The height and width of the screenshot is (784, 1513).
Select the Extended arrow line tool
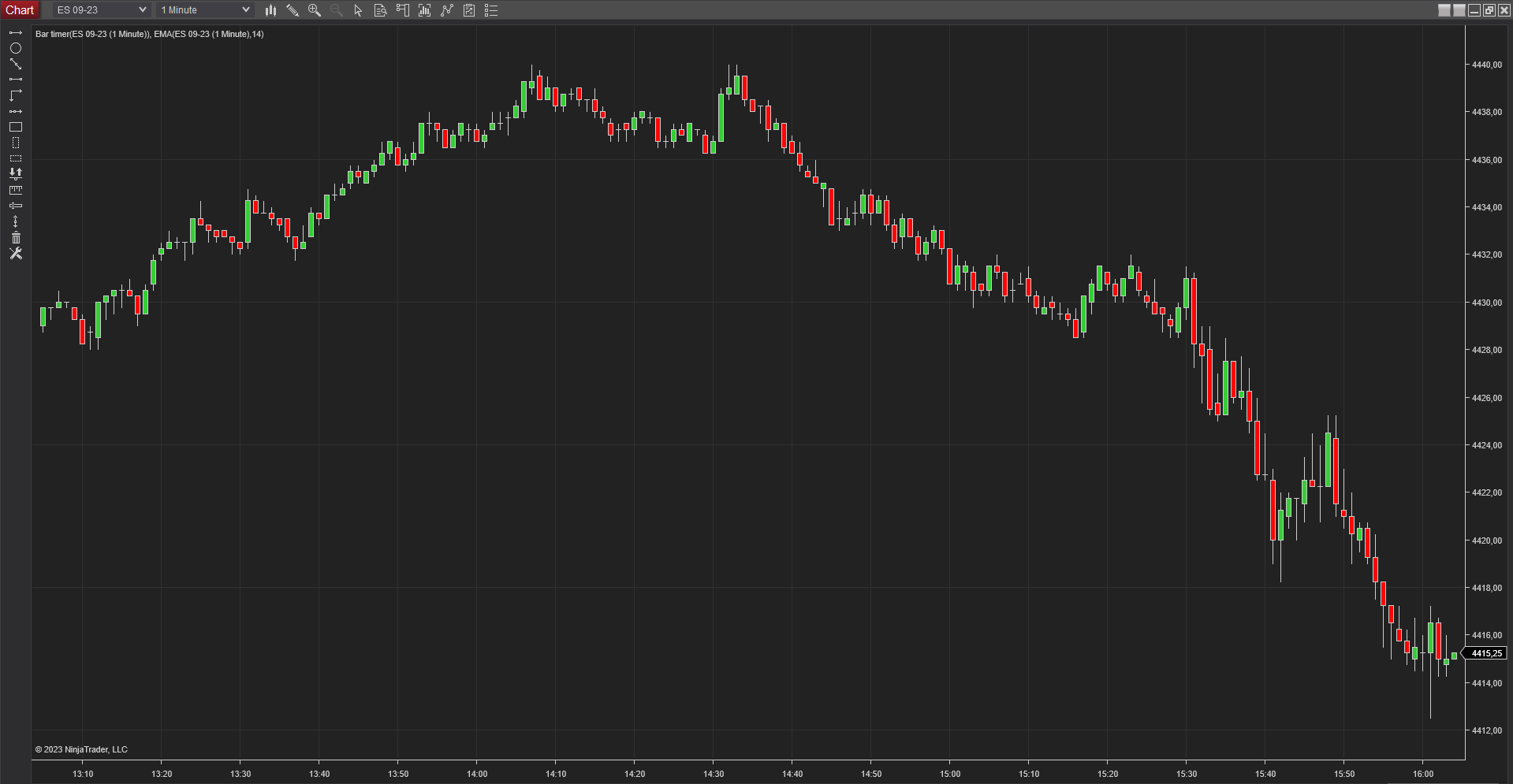click(15, 111)
